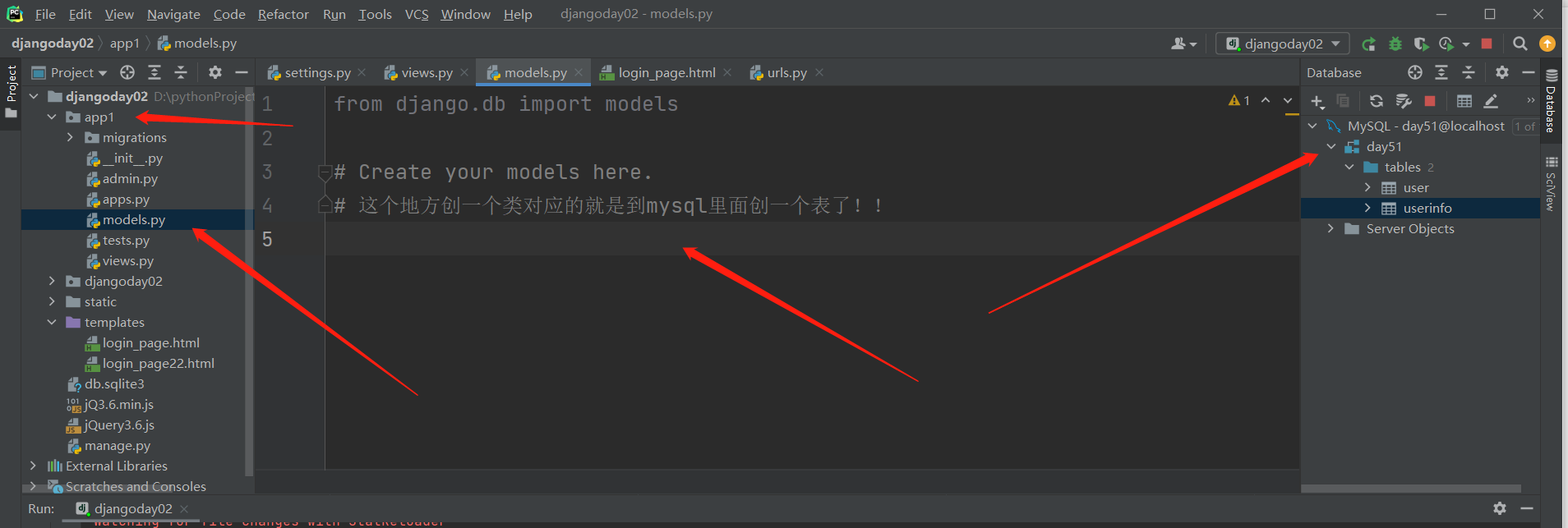Image resolution: width=1568 pixels, height=528 pixels.
Task: Open the Navigate menu
Action: pyautogui.click(x=173, y=14)
